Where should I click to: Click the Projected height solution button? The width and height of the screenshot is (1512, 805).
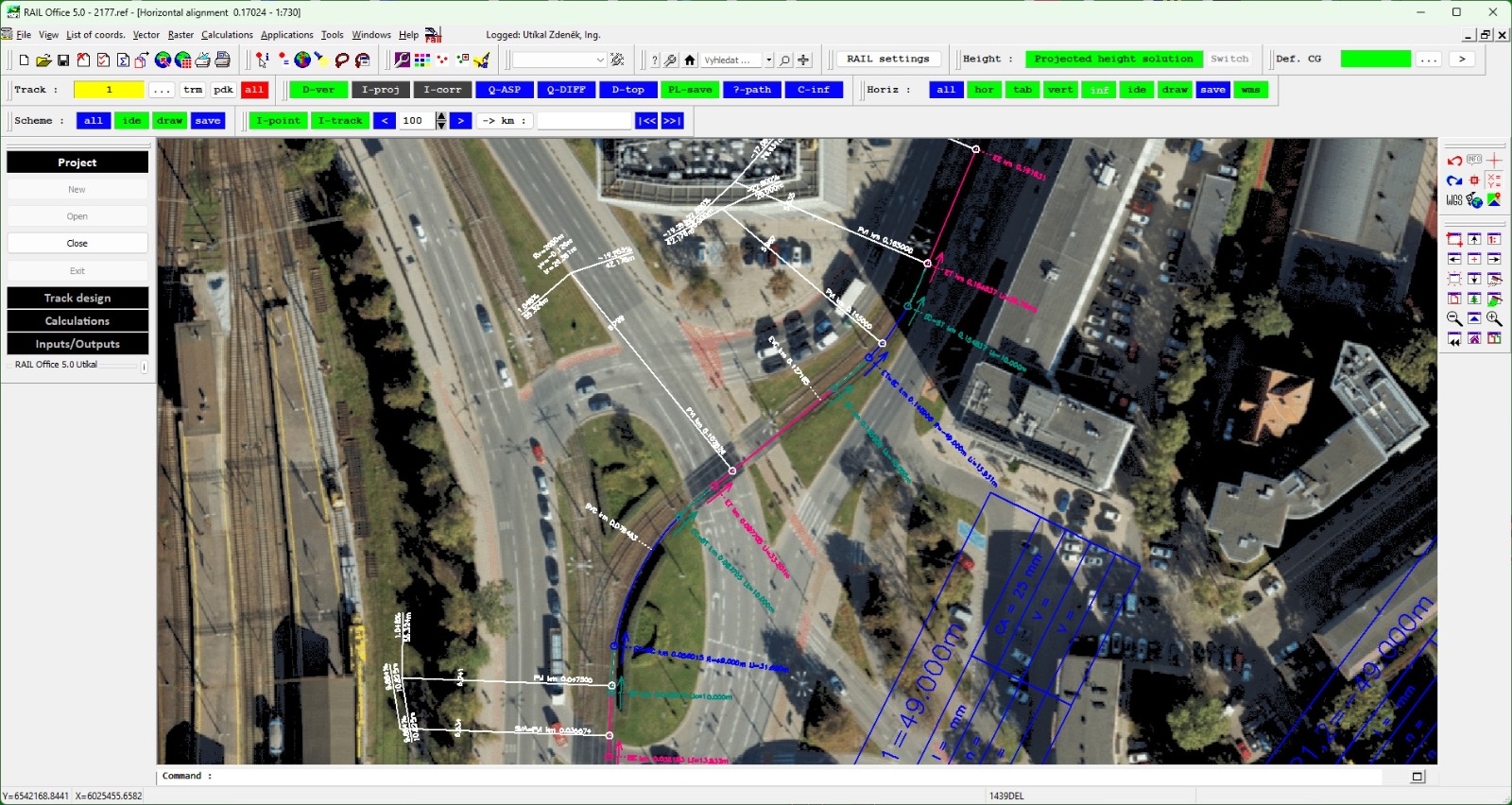pyautogui.click(x=1114, y=59)
